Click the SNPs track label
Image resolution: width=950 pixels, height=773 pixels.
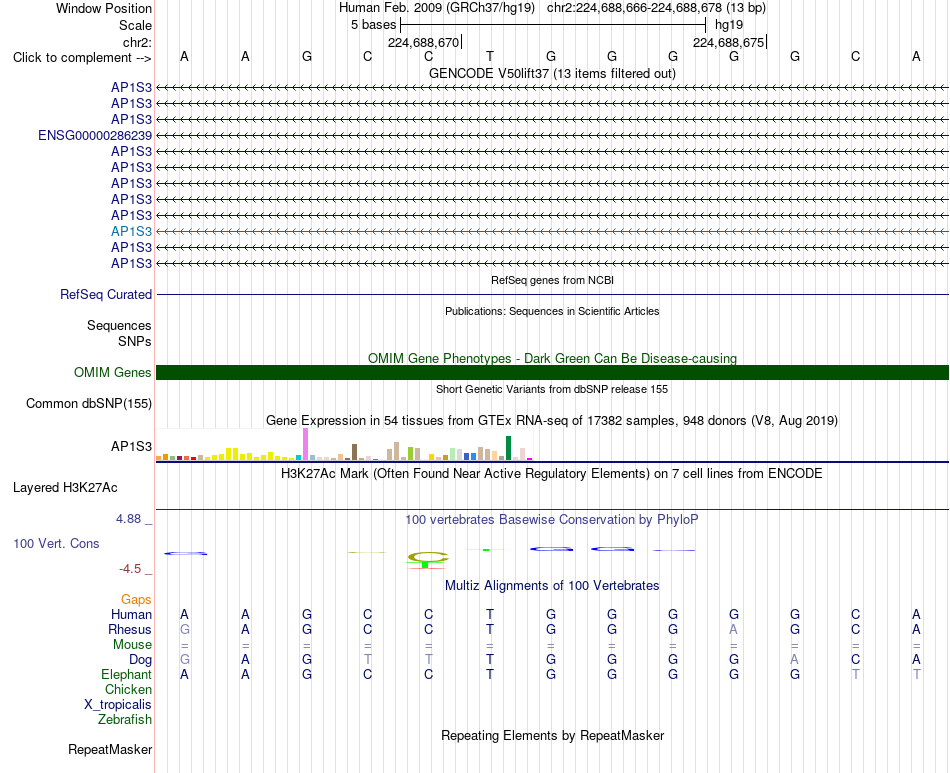(x=135, y=341)
